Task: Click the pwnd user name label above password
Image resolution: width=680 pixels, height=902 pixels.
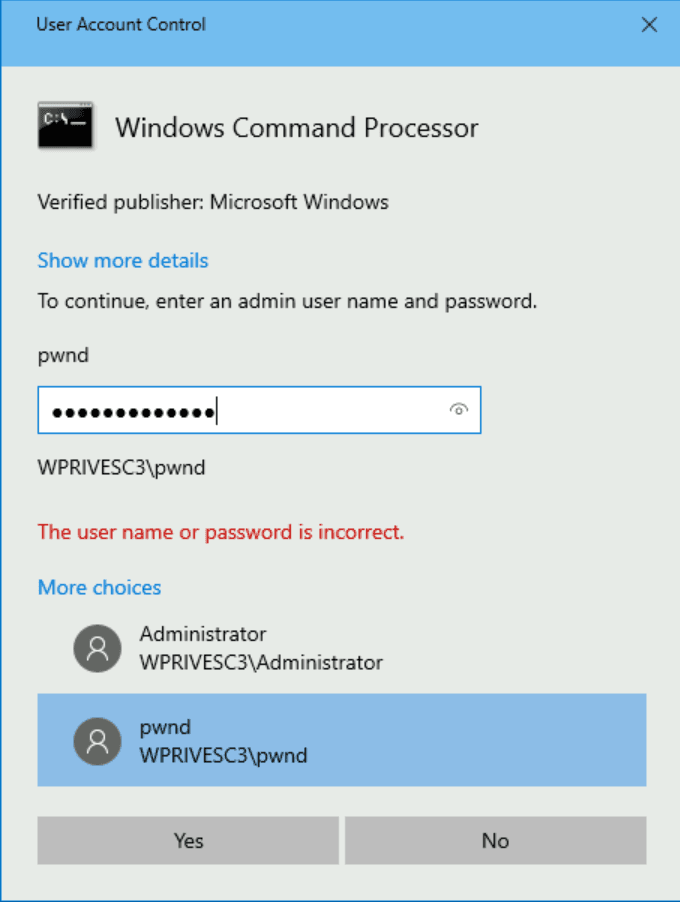Action: [63, 355]
